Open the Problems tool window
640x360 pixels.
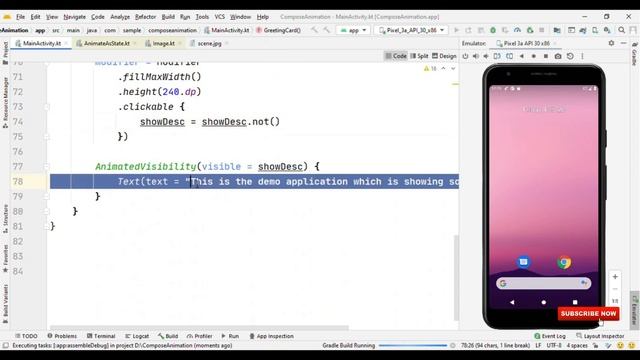(62, 336)
